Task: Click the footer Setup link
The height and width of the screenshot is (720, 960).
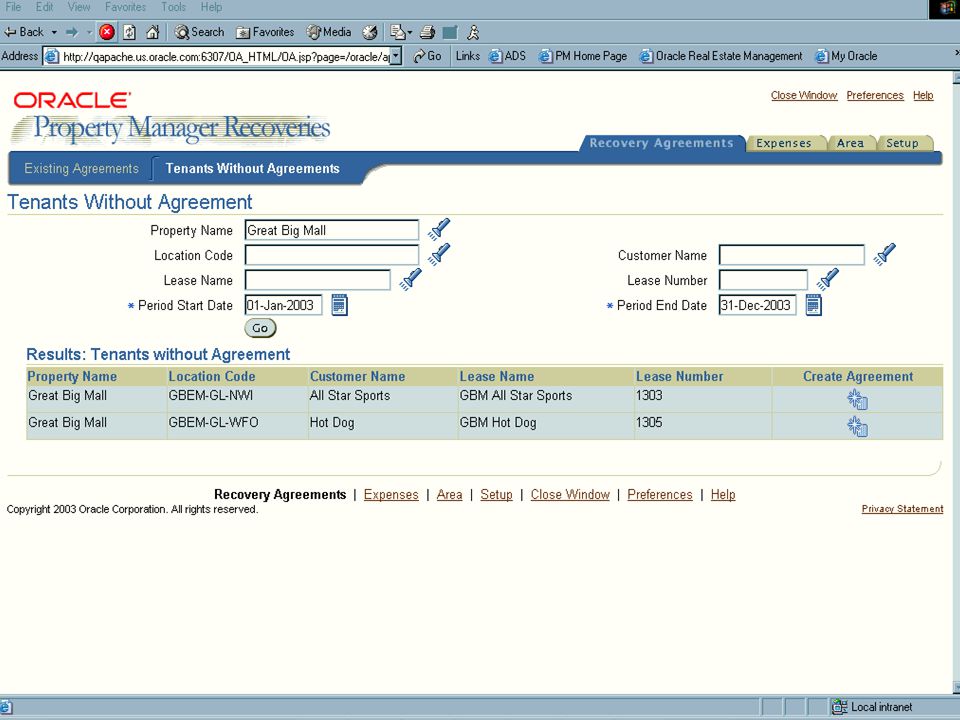Action: pos(497,495)
